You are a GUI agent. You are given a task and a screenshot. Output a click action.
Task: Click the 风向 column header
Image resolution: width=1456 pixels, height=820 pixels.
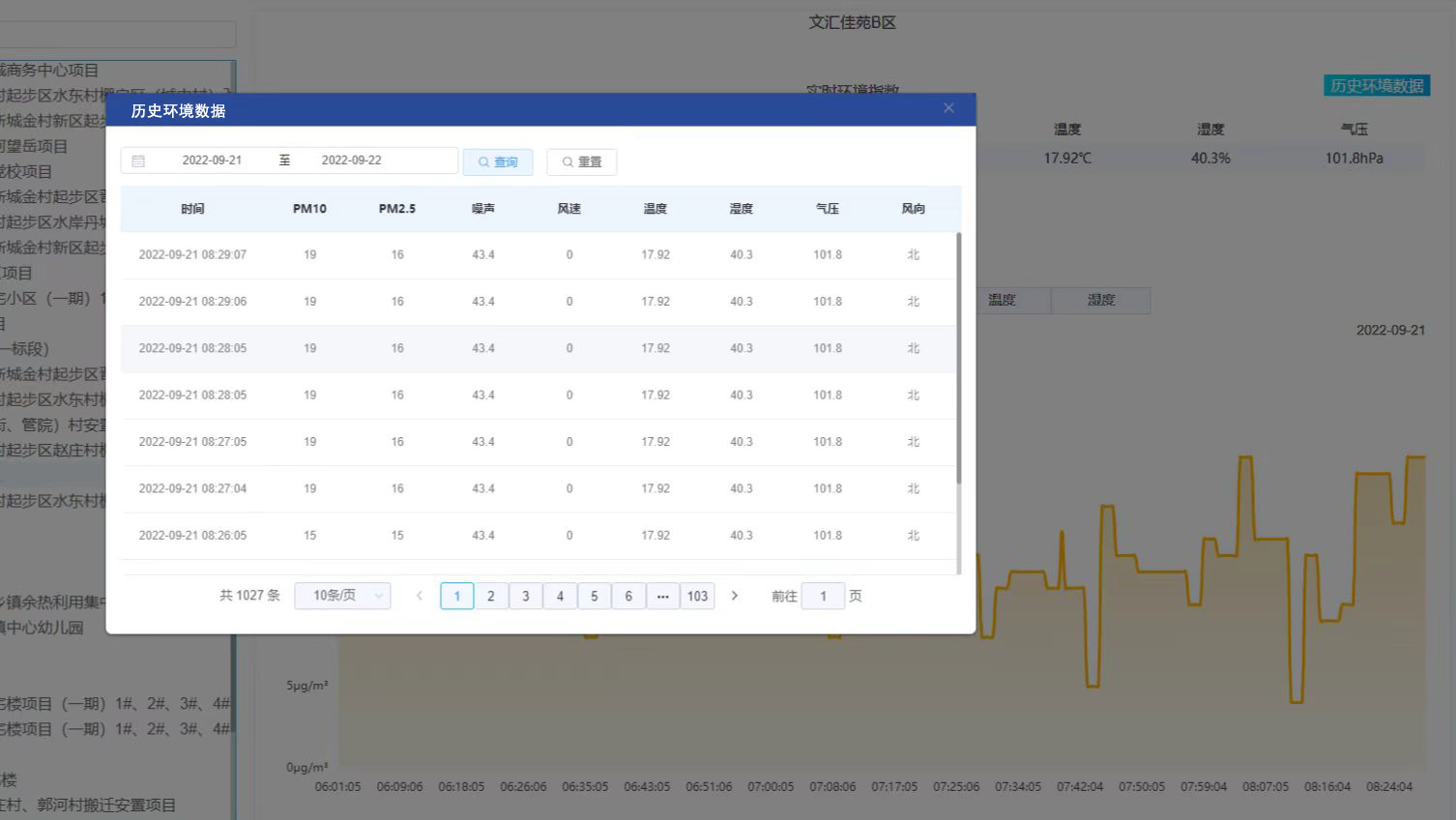[914, 209]
